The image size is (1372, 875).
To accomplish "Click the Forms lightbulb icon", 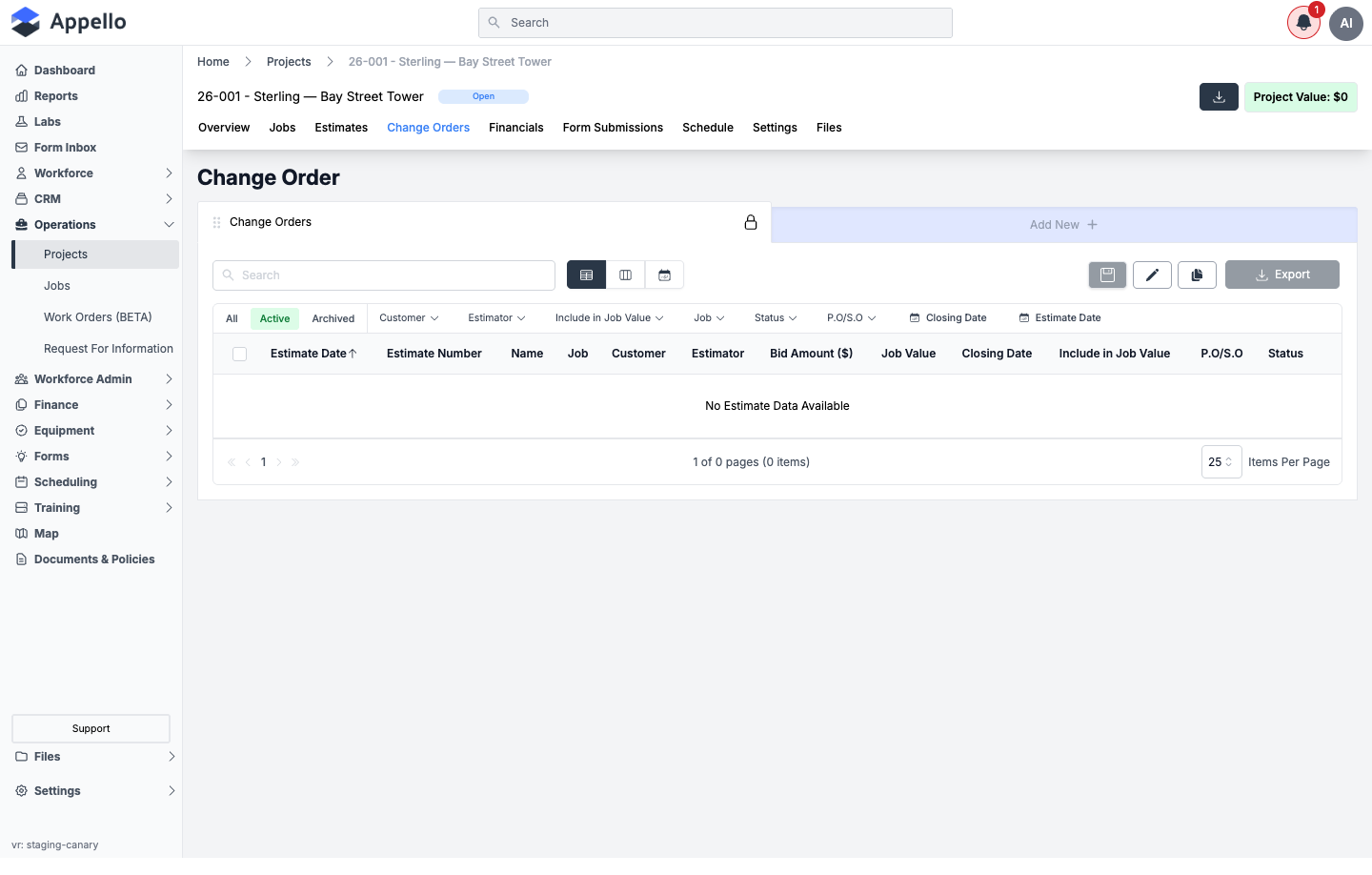I will point(21,457).
